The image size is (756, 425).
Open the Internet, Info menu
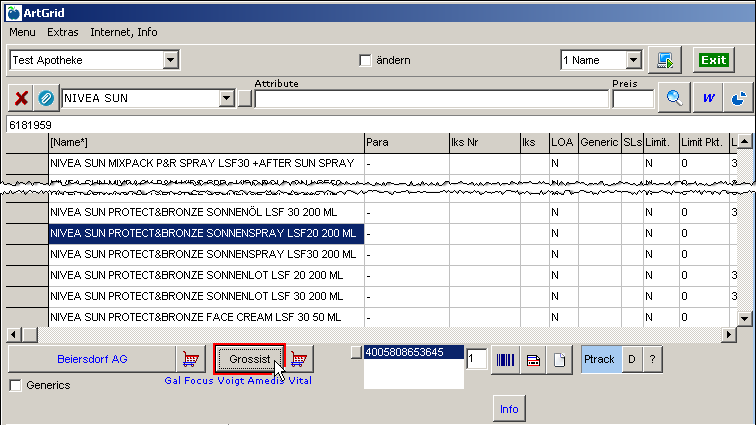coord(123,32)
